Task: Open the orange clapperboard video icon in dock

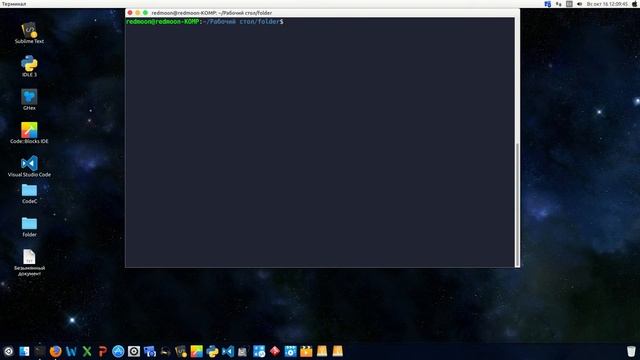Action: point(306,351)
